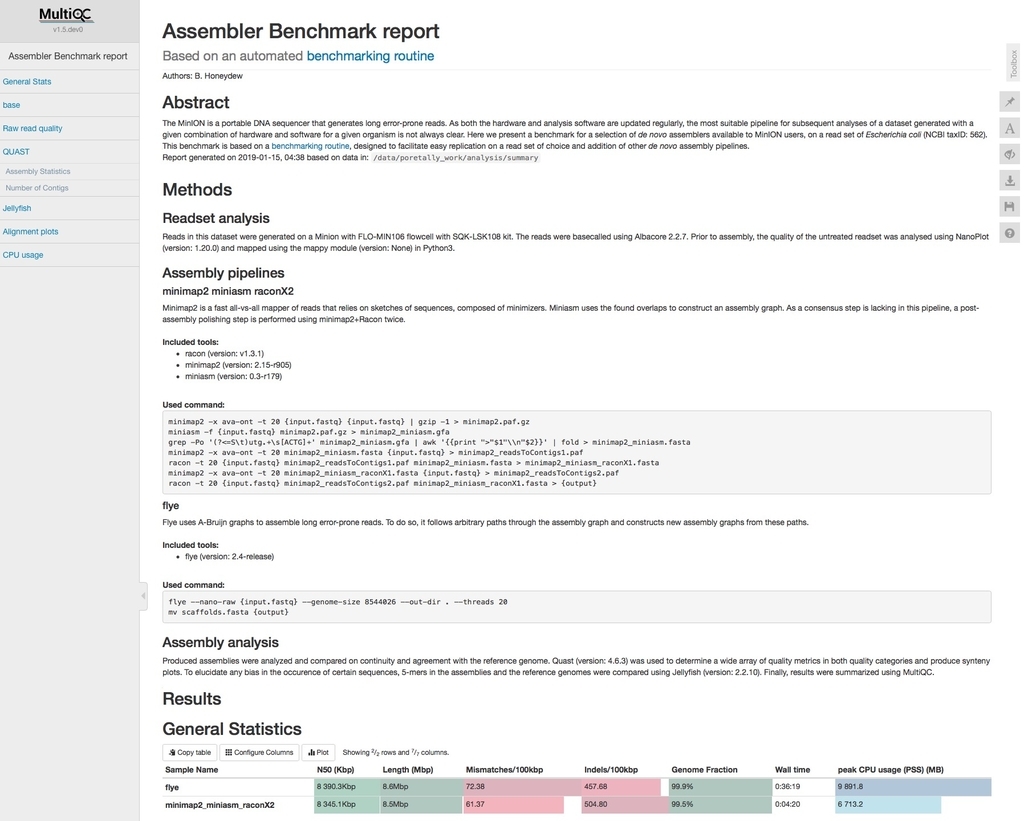Open the save settings toolbox icon
The image size is (1024, 821).
(1010, 207)
